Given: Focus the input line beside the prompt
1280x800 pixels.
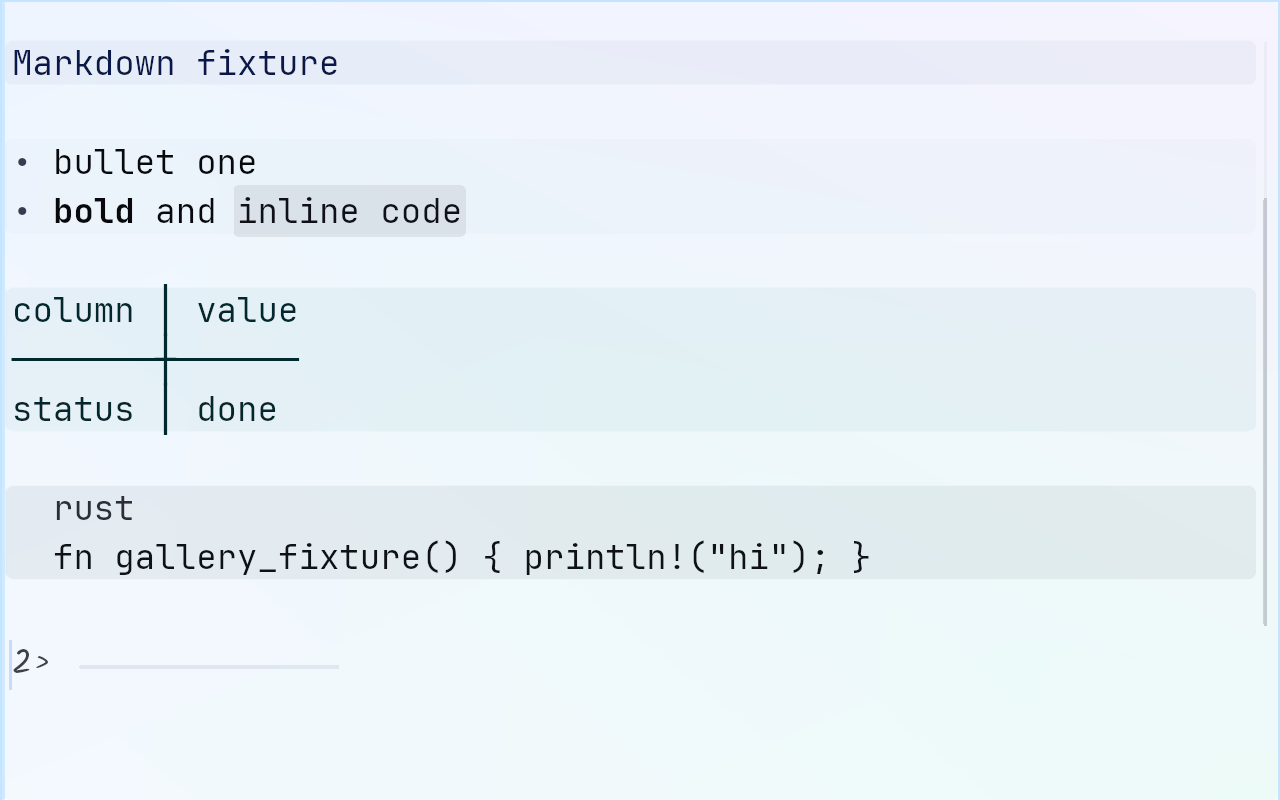Looking at the screenshot, I should (209, 666).
